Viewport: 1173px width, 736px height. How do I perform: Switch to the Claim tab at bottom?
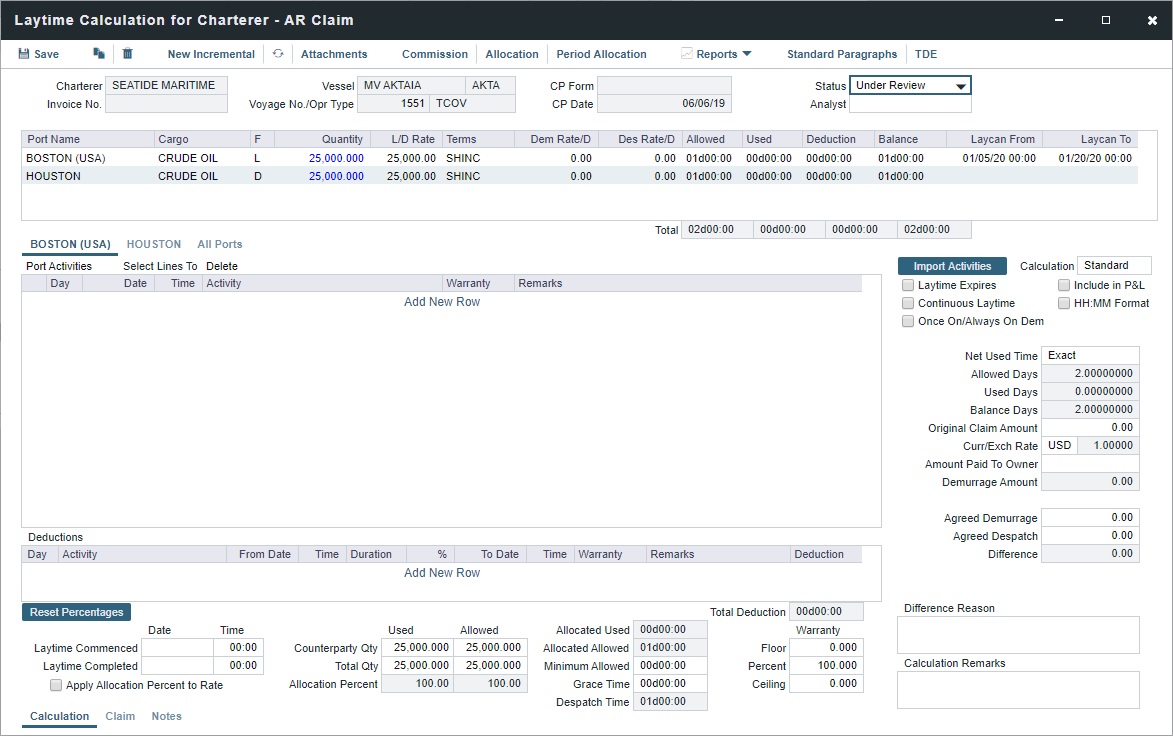[120, 717]
